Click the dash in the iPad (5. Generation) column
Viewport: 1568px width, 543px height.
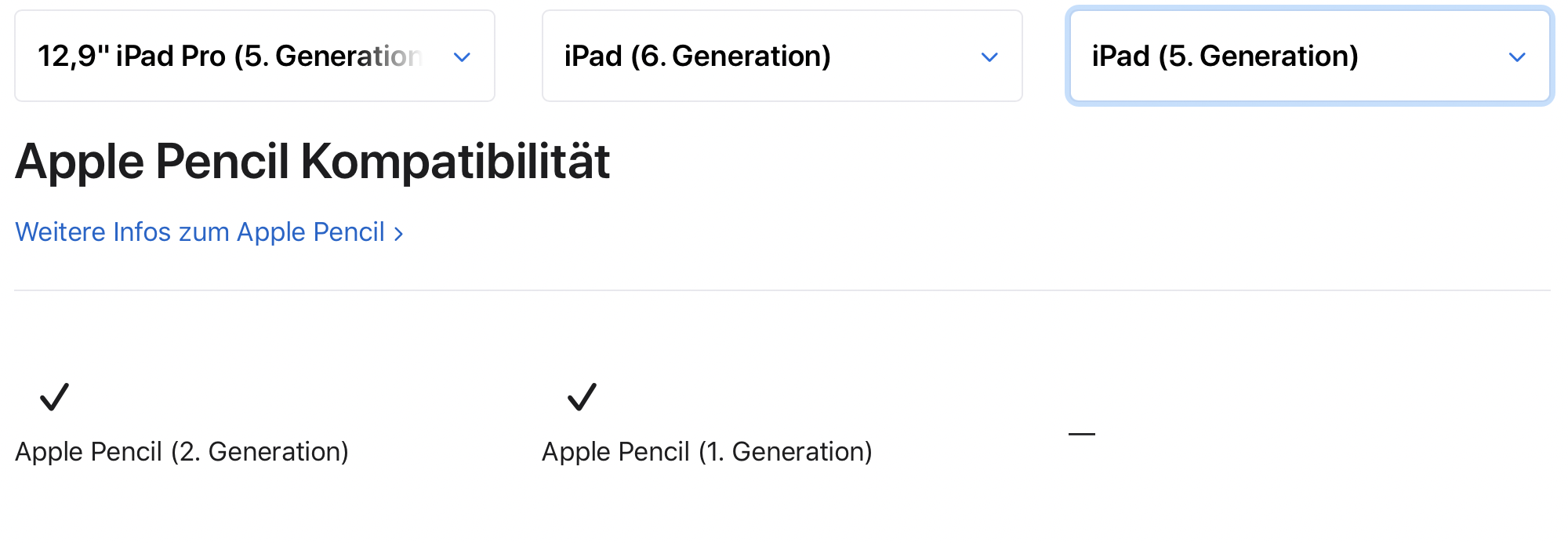coord(1081,434)
